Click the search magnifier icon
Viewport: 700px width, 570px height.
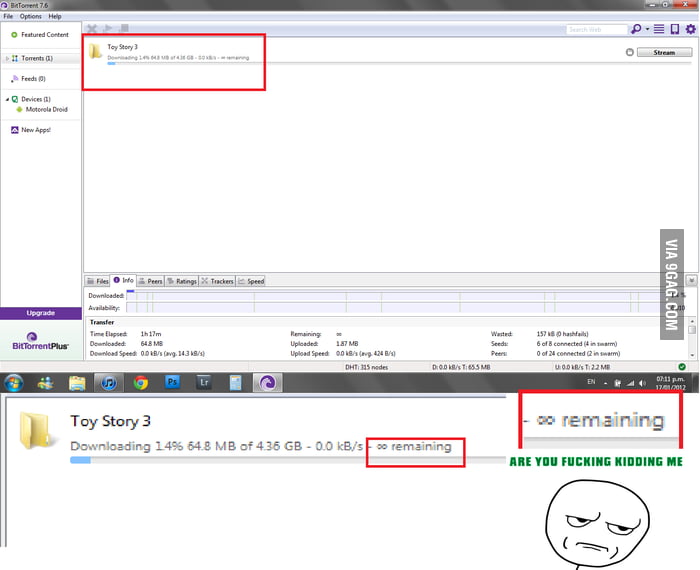(x=635, y=29)
